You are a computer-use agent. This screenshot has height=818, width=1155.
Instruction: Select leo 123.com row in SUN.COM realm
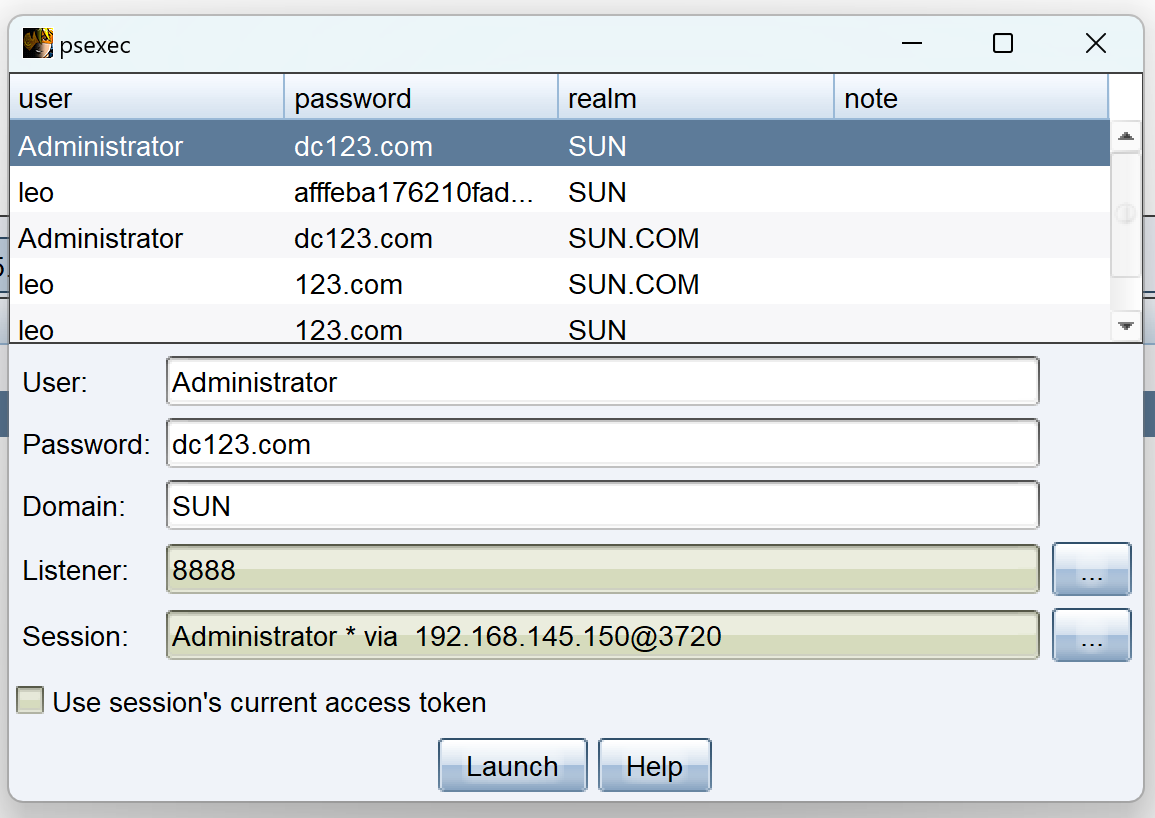click(x=559, y=284)
